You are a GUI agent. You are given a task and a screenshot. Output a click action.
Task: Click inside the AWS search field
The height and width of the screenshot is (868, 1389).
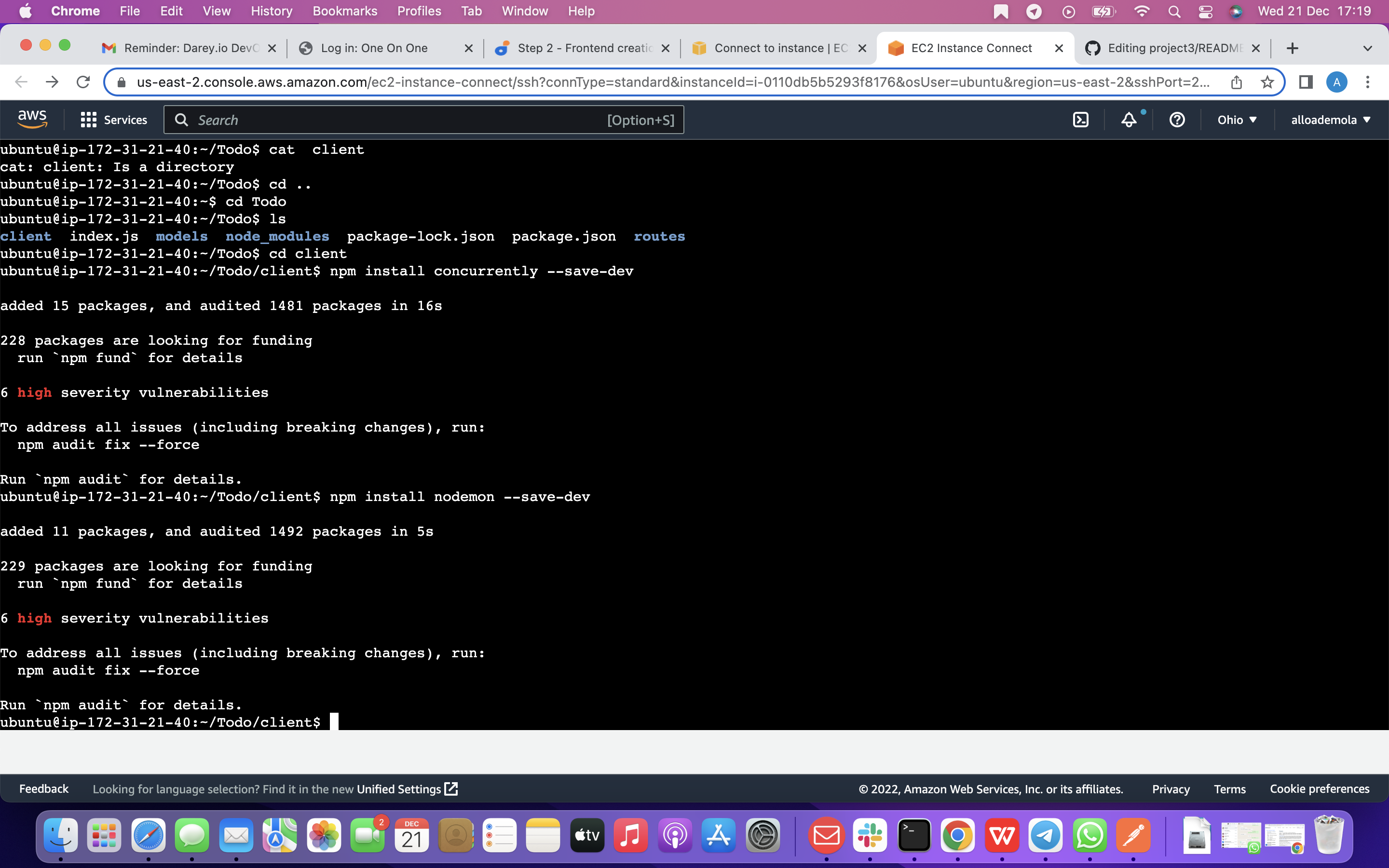coord(402,120)
